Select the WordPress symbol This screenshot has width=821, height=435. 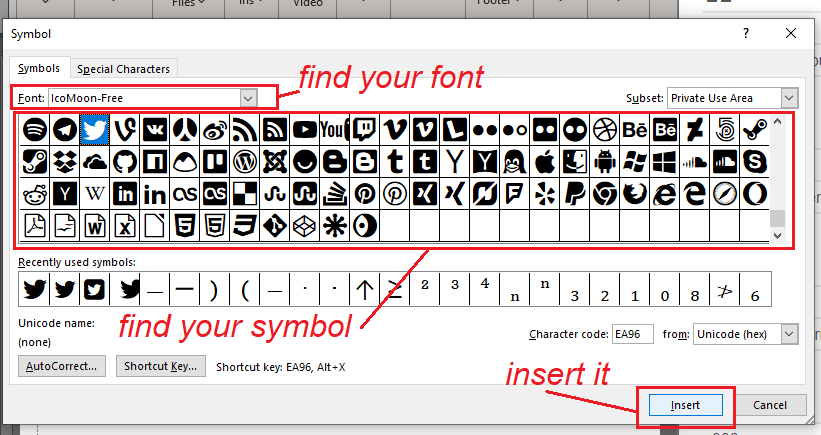(245, 162)
